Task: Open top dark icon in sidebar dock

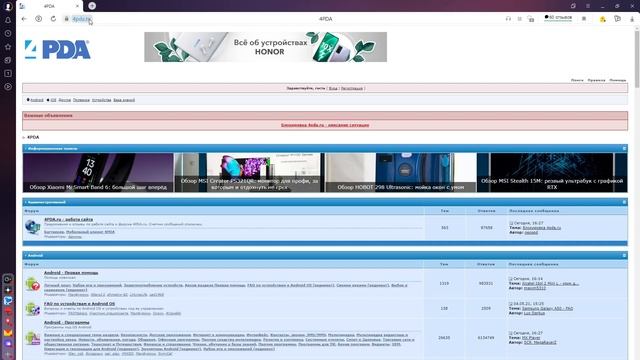Action: pyautogui.click(x=8, y=280)
